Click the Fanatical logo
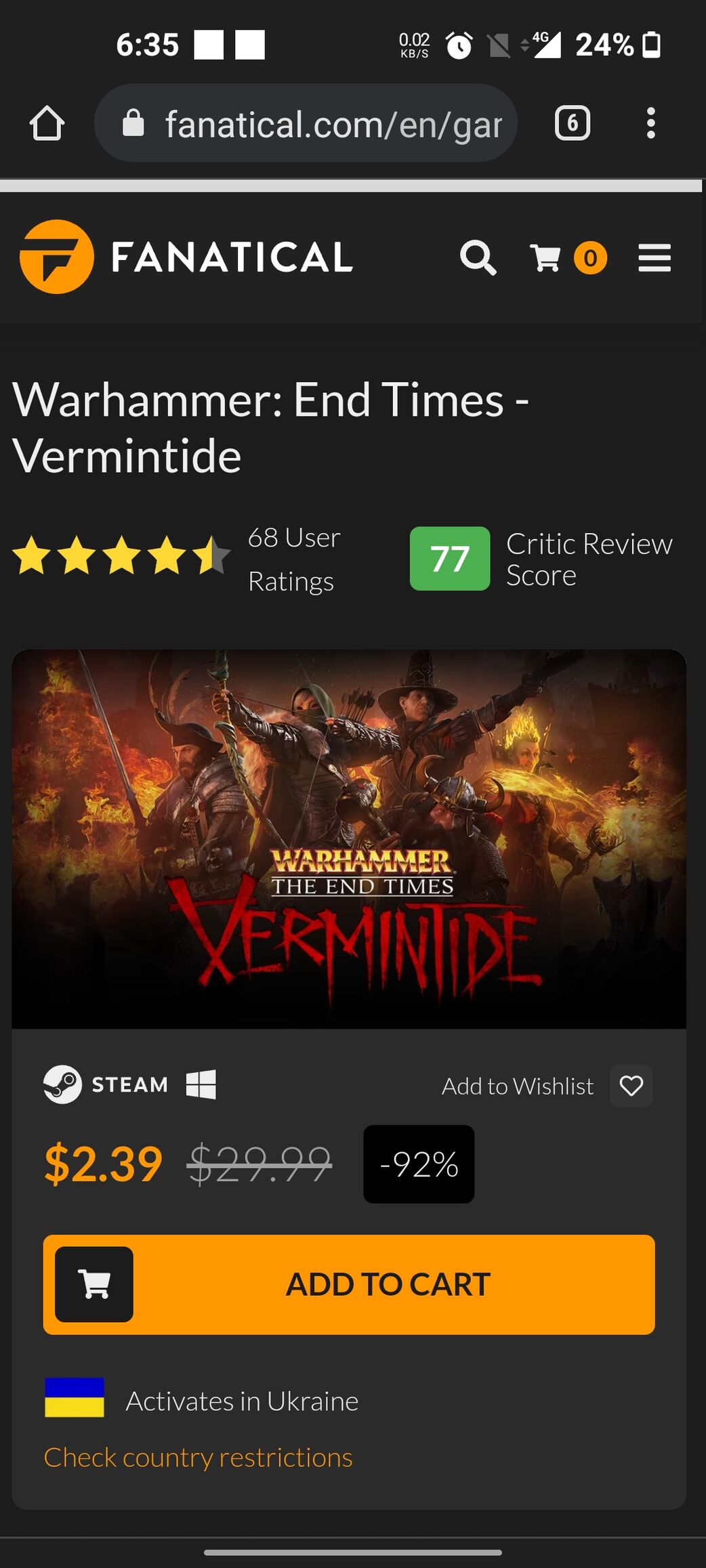Screen dimensions: 706x1568 186,257
